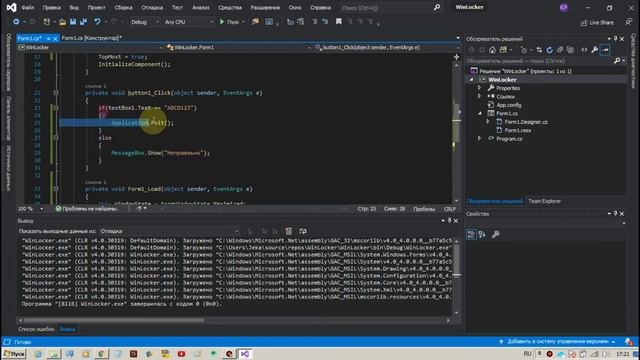Collapse the button1_Click method outline
The image size is (640, 360).
[56, 93]
